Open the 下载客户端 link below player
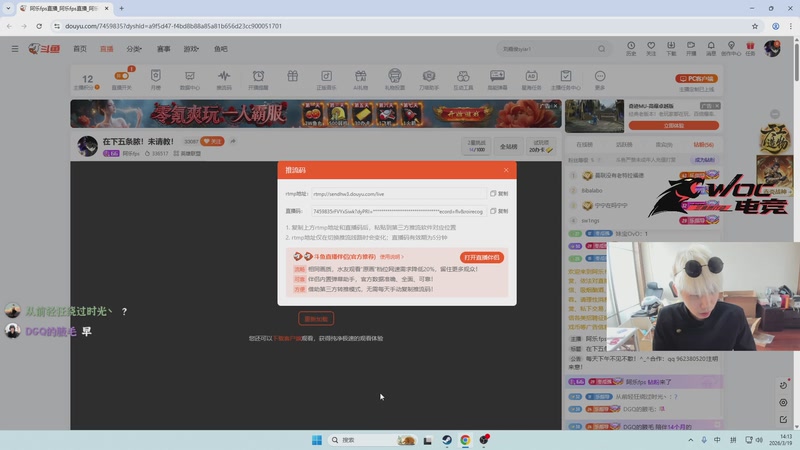 pyautogui.click(x=287, y=338)
